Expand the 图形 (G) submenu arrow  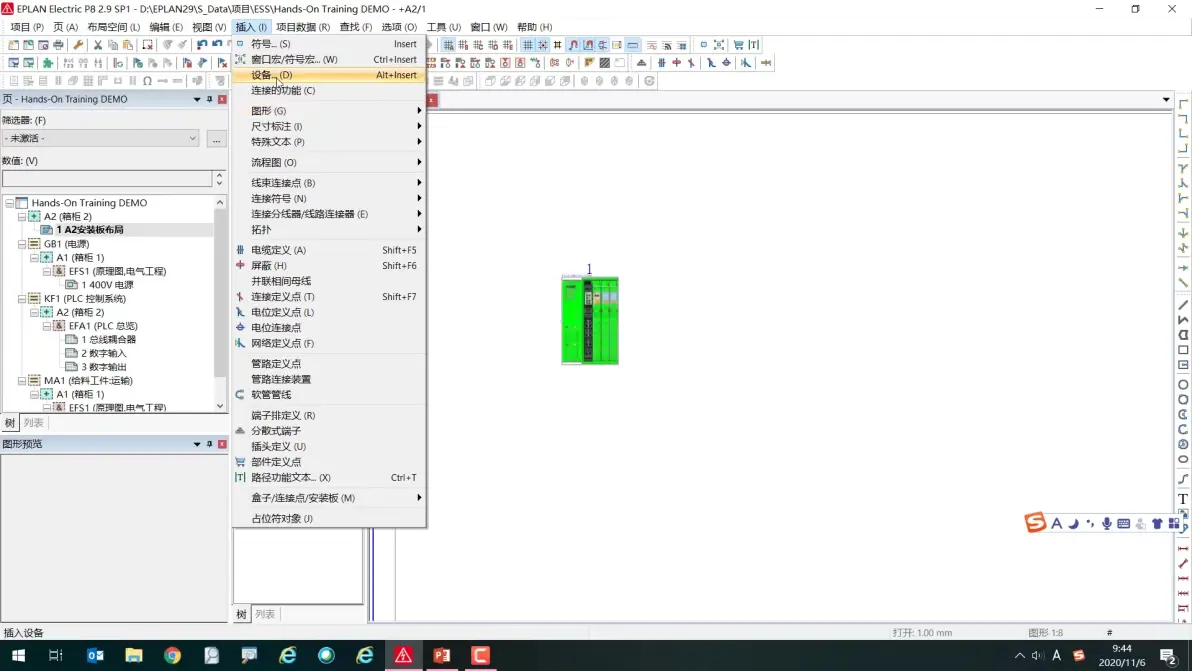419,111
